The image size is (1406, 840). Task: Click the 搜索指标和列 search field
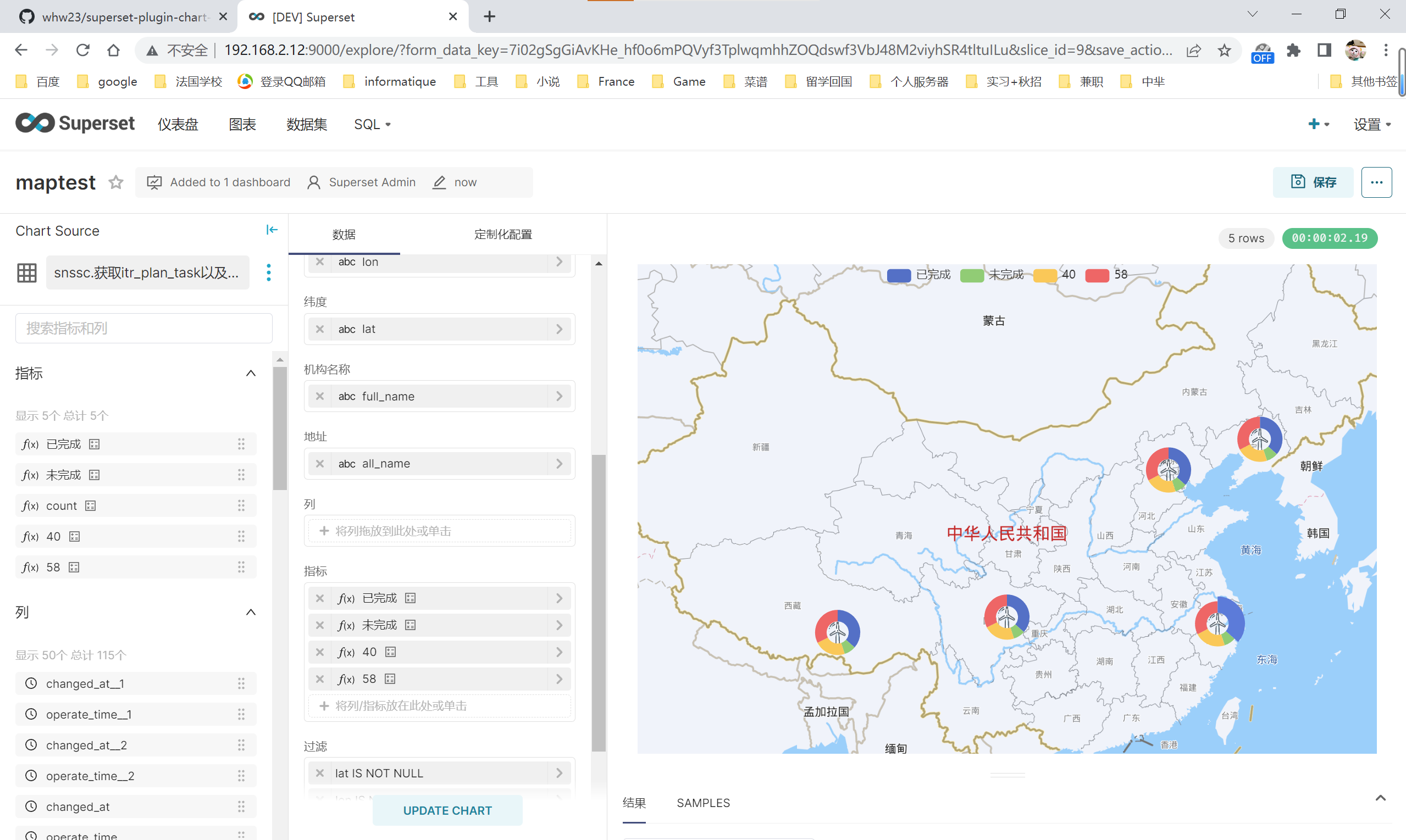point(144,329)
